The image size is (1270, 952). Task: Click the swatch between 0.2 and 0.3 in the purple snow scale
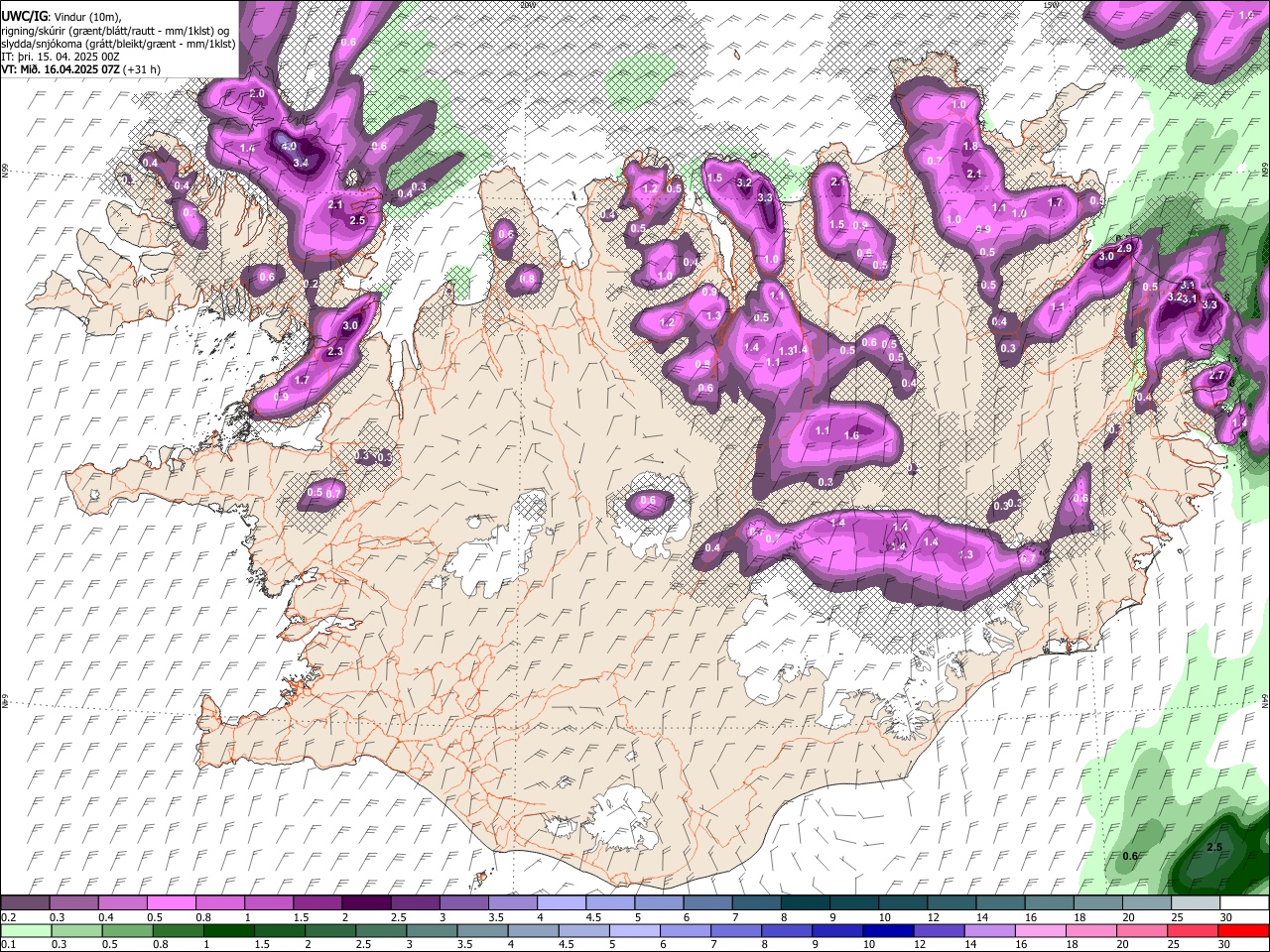(25, 903)
